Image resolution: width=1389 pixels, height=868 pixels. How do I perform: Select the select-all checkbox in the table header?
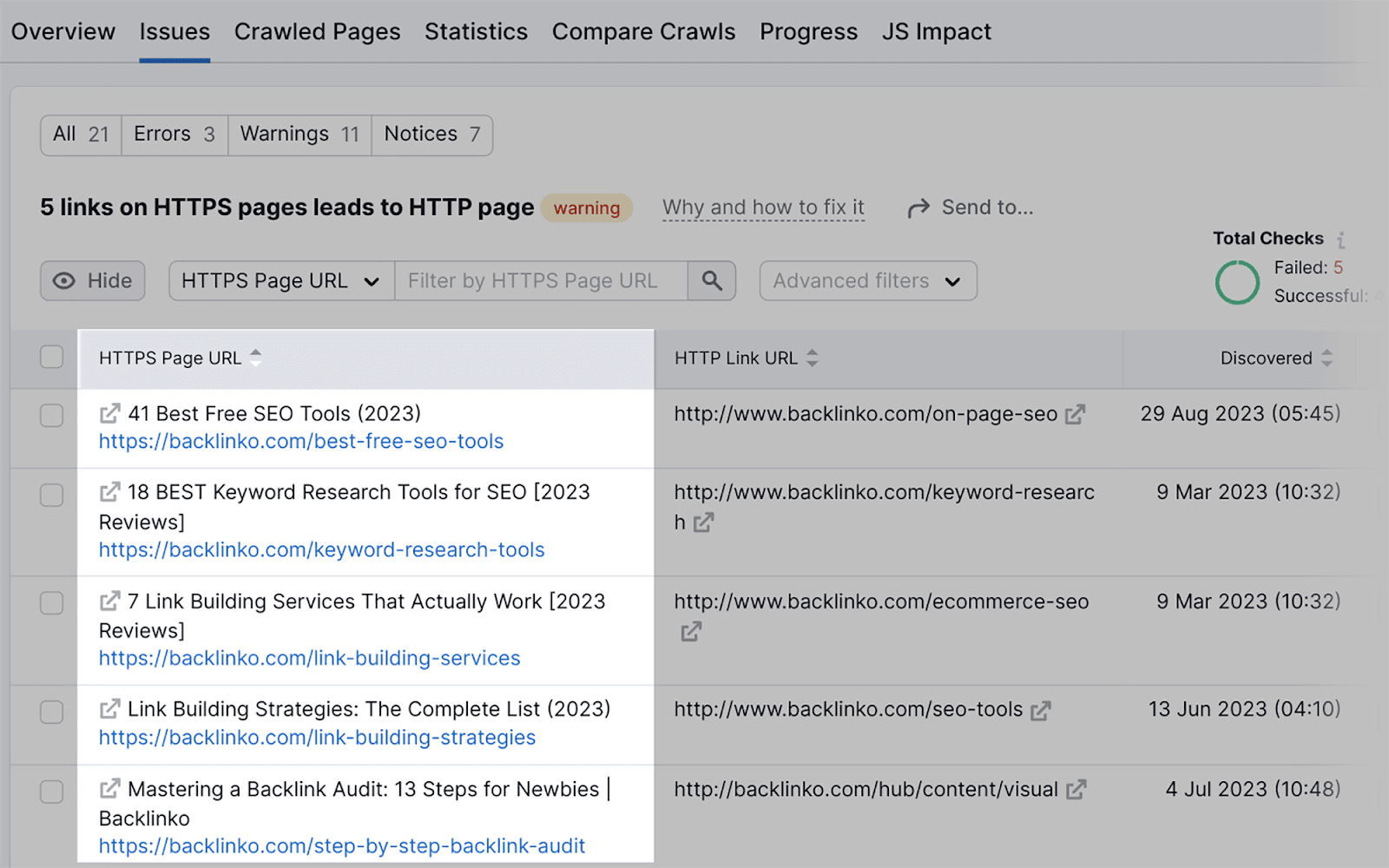point(51,357)
